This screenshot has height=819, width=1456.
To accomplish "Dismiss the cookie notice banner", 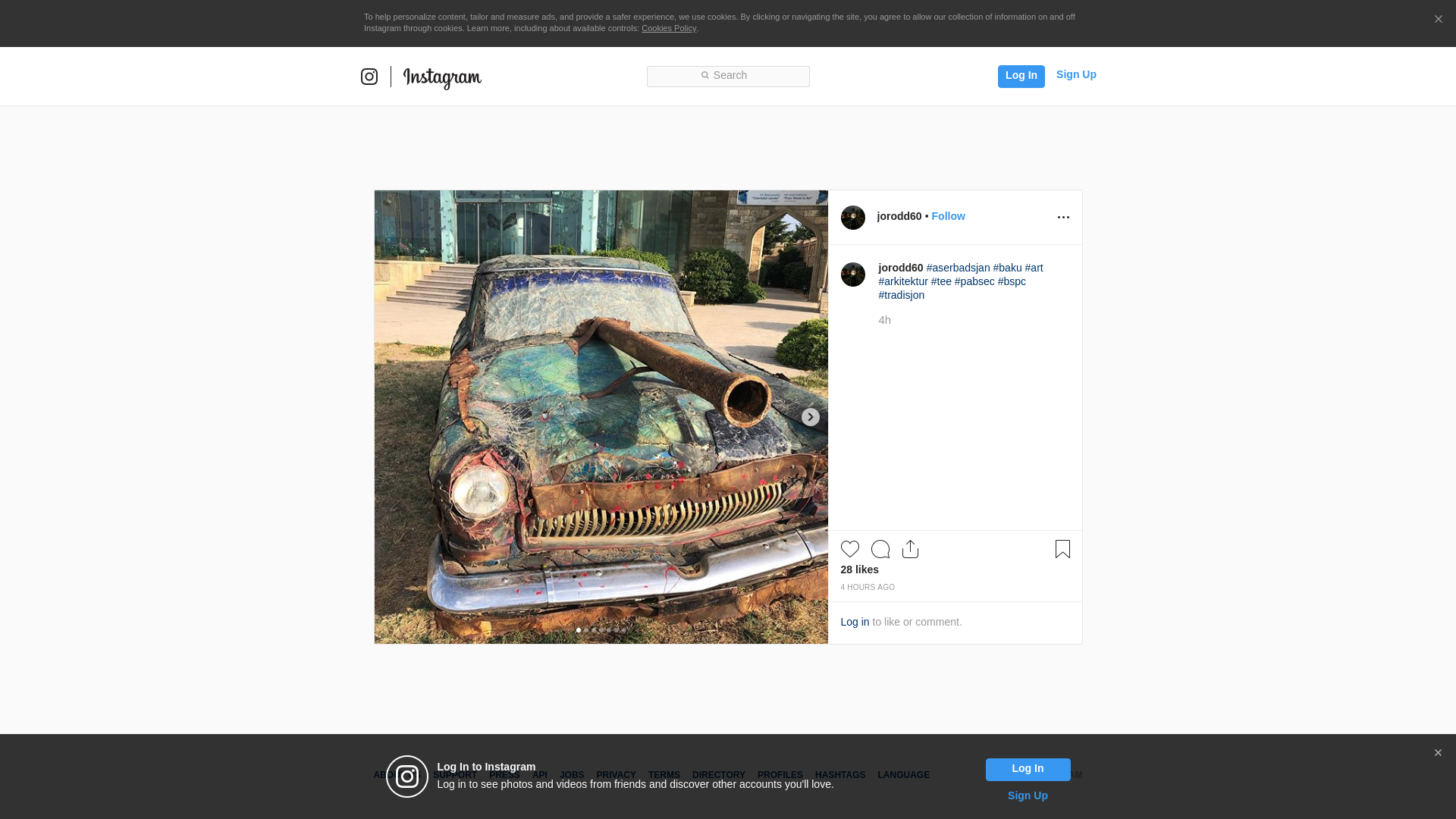I will pos(1438,19).
